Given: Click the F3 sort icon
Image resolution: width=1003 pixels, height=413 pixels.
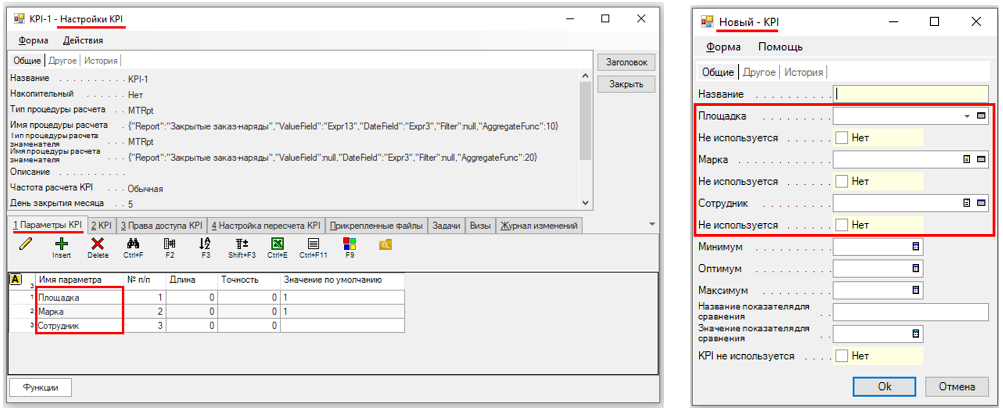Looking at the screenshot, I should click(x=205, y=244).
